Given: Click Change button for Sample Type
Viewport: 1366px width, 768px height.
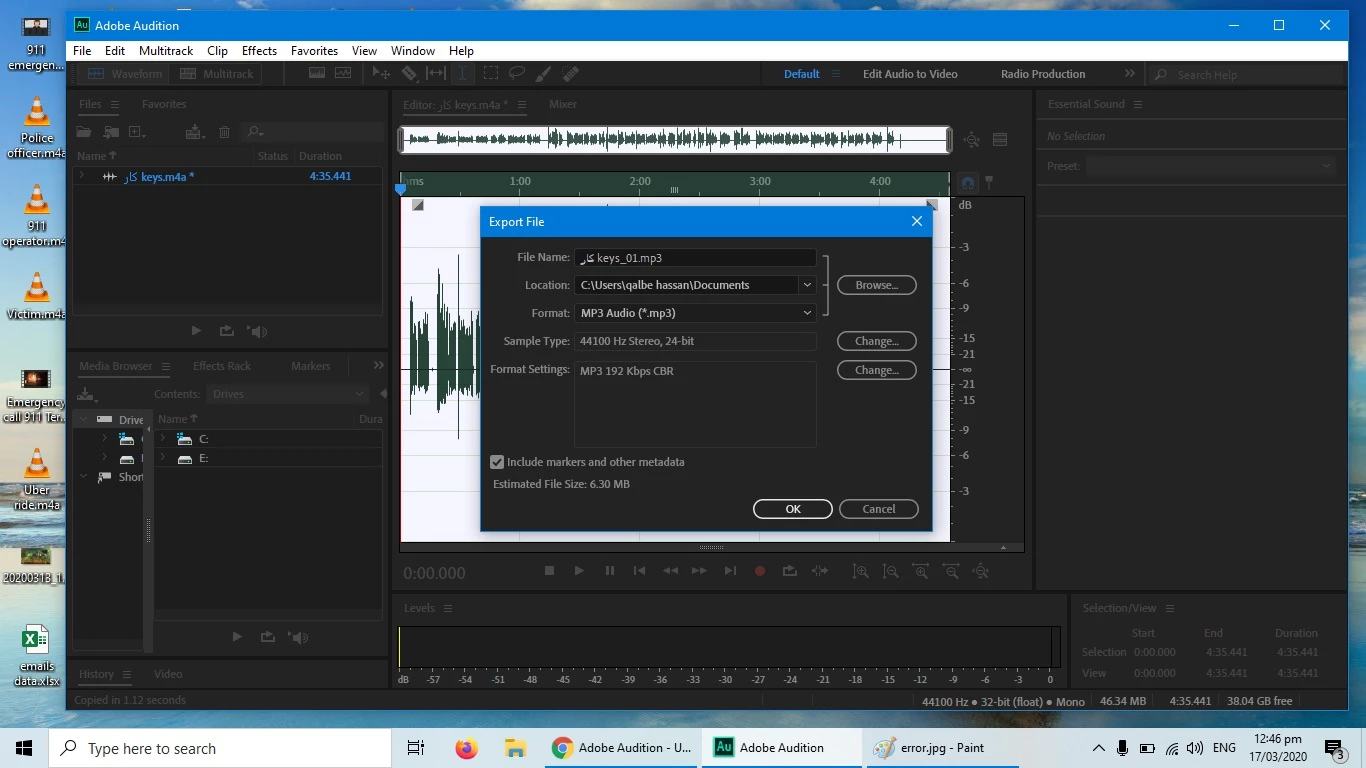Looking at the screenshot, I should click(877, 341).
